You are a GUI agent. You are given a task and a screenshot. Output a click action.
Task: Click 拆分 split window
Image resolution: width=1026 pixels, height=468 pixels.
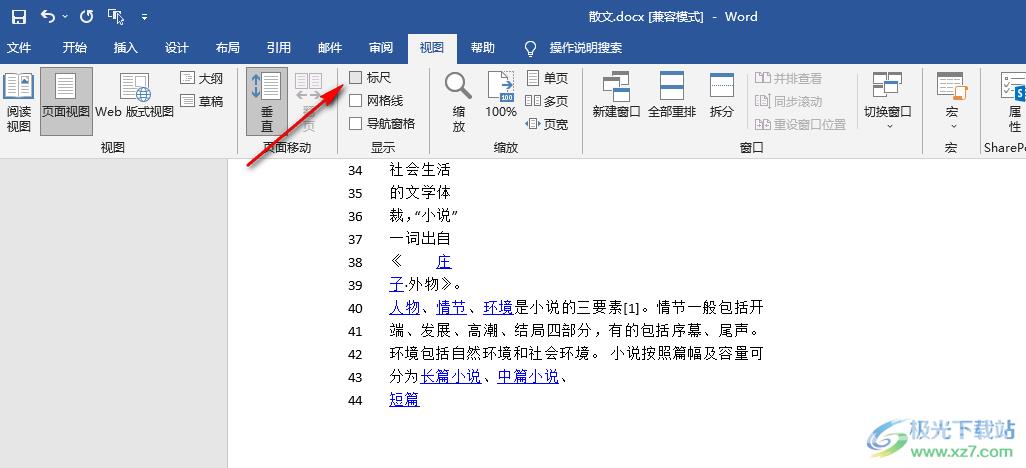tap(722, 95)
